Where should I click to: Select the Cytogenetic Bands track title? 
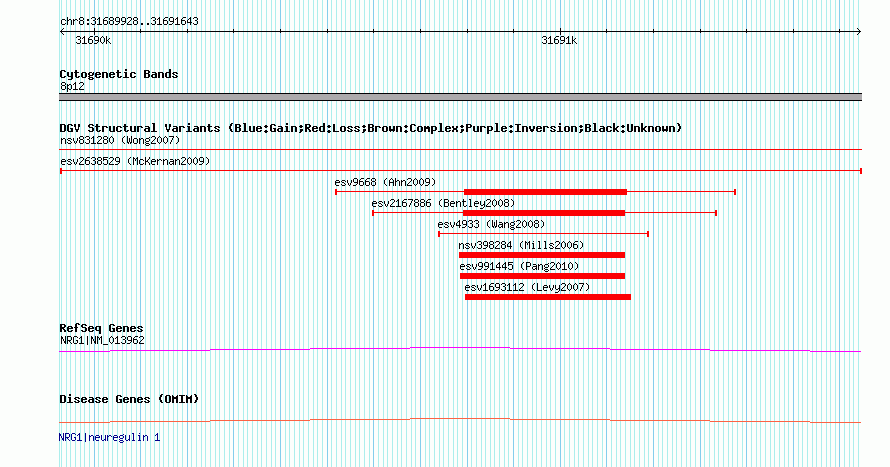(119, 74)
